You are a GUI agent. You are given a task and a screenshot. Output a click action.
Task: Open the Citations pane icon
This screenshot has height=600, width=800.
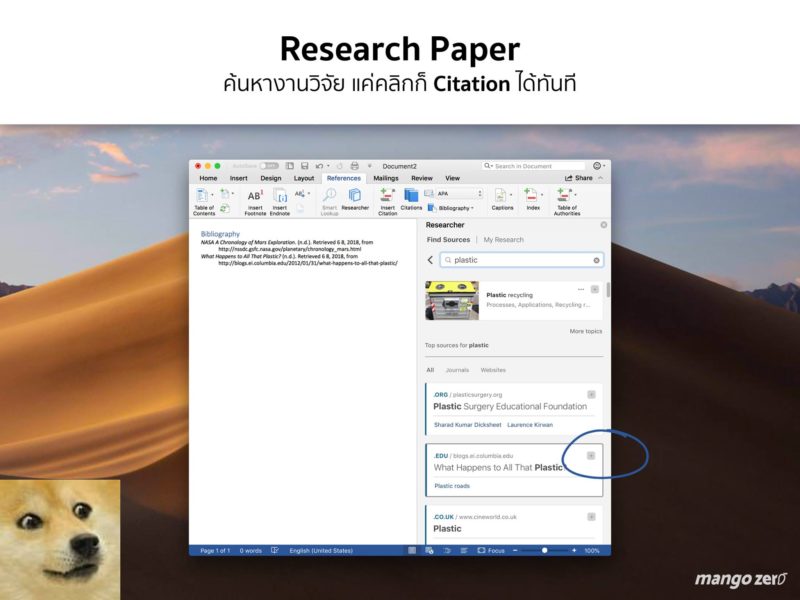pos(411,196)
